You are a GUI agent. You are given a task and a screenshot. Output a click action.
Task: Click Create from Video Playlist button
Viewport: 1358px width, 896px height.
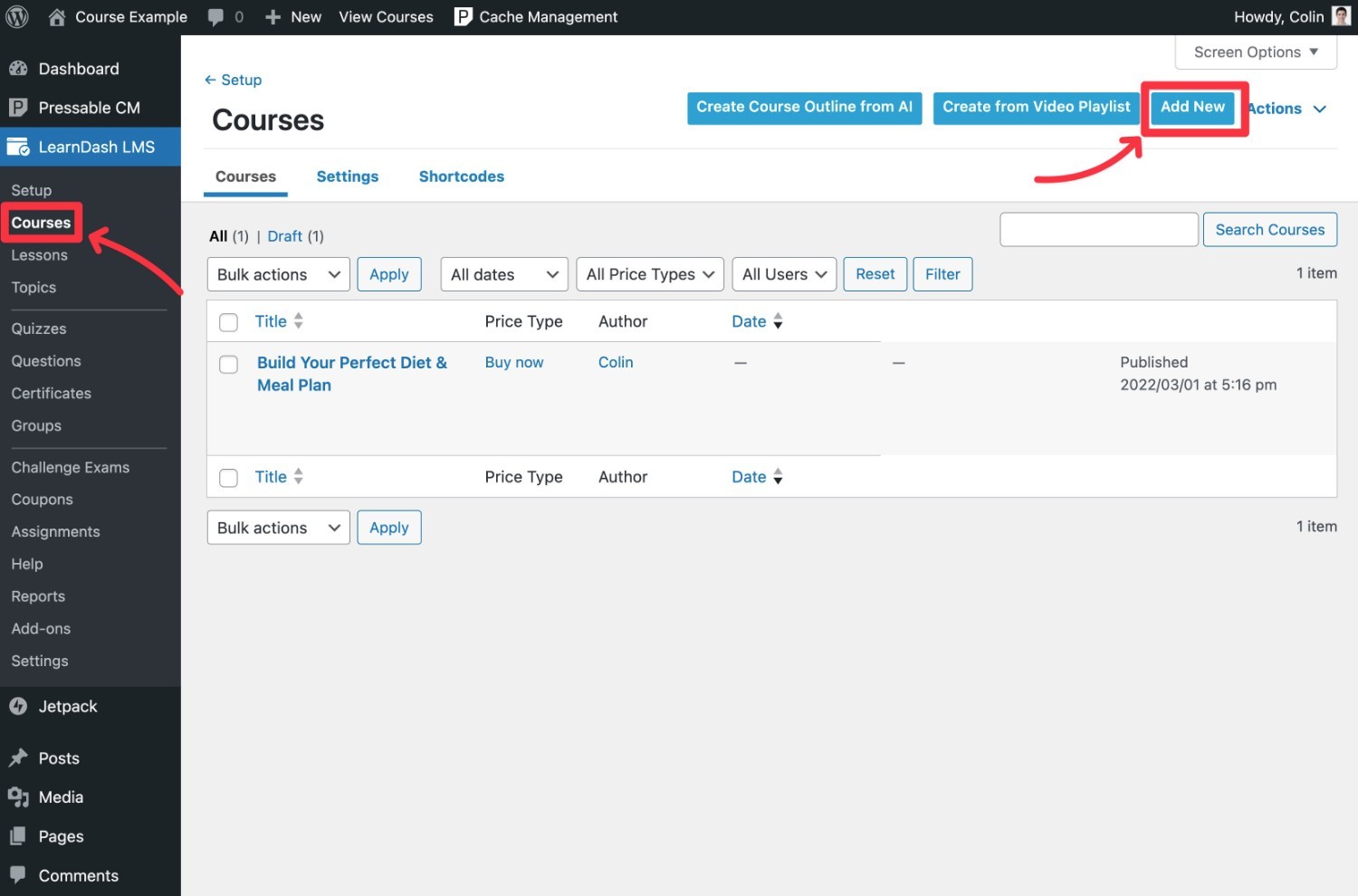coord(1036,108)
